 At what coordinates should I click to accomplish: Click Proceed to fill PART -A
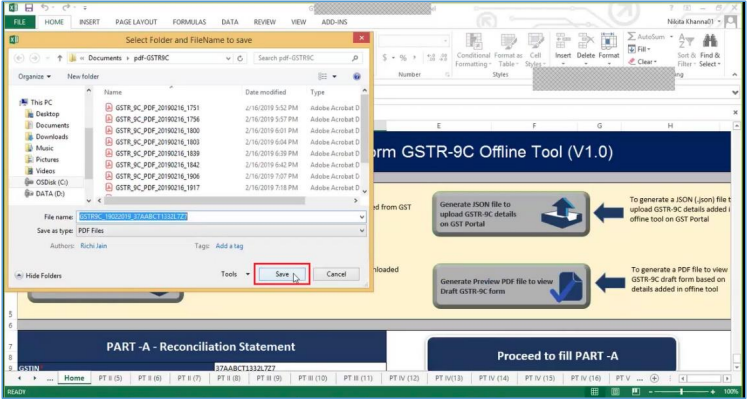click(551, 356)
